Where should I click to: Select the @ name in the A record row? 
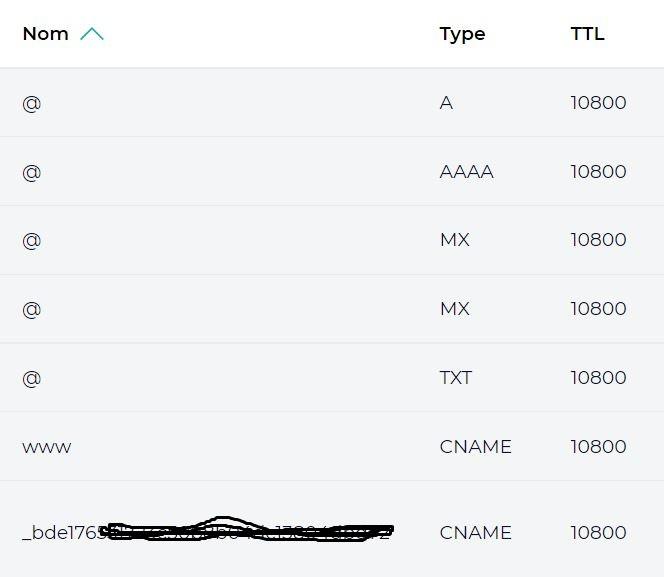32,103
